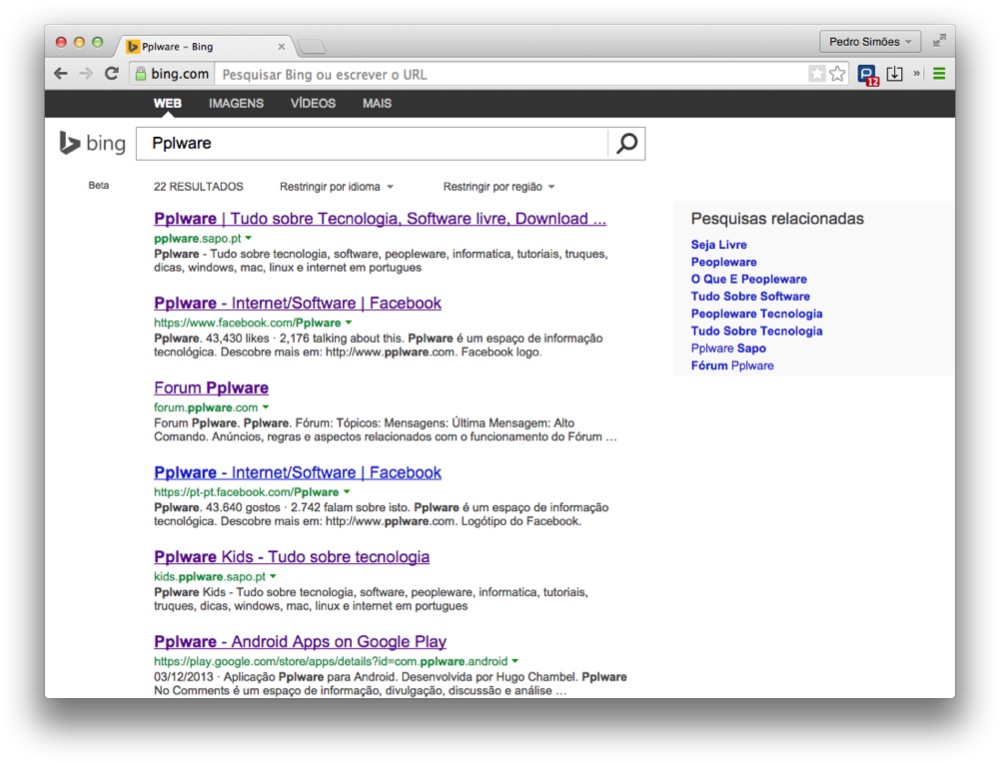Zoom window with the green button

pos(98,42)
